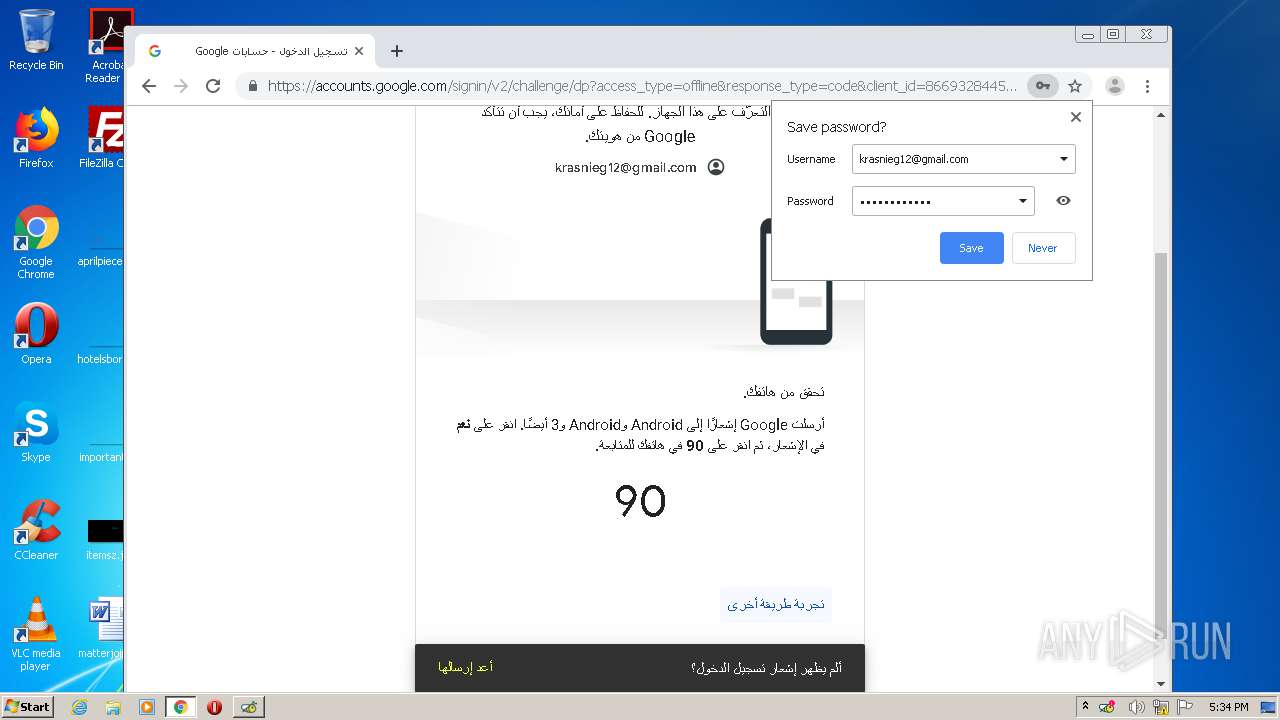Close the Google sign-in tab
The height and width of the screenshot is (720, 1280).
point(359,51)
